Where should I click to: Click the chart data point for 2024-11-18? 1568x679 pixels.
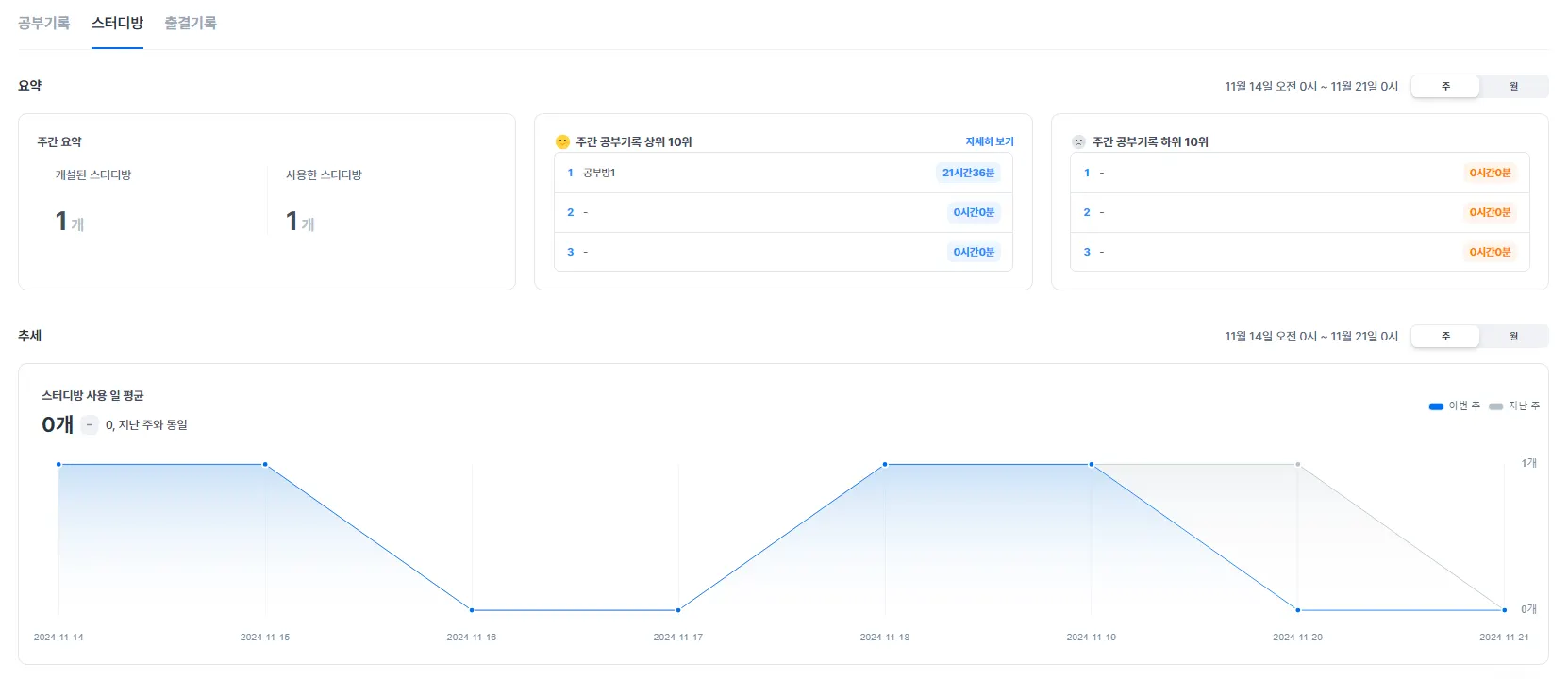click(x=885, y=464)
